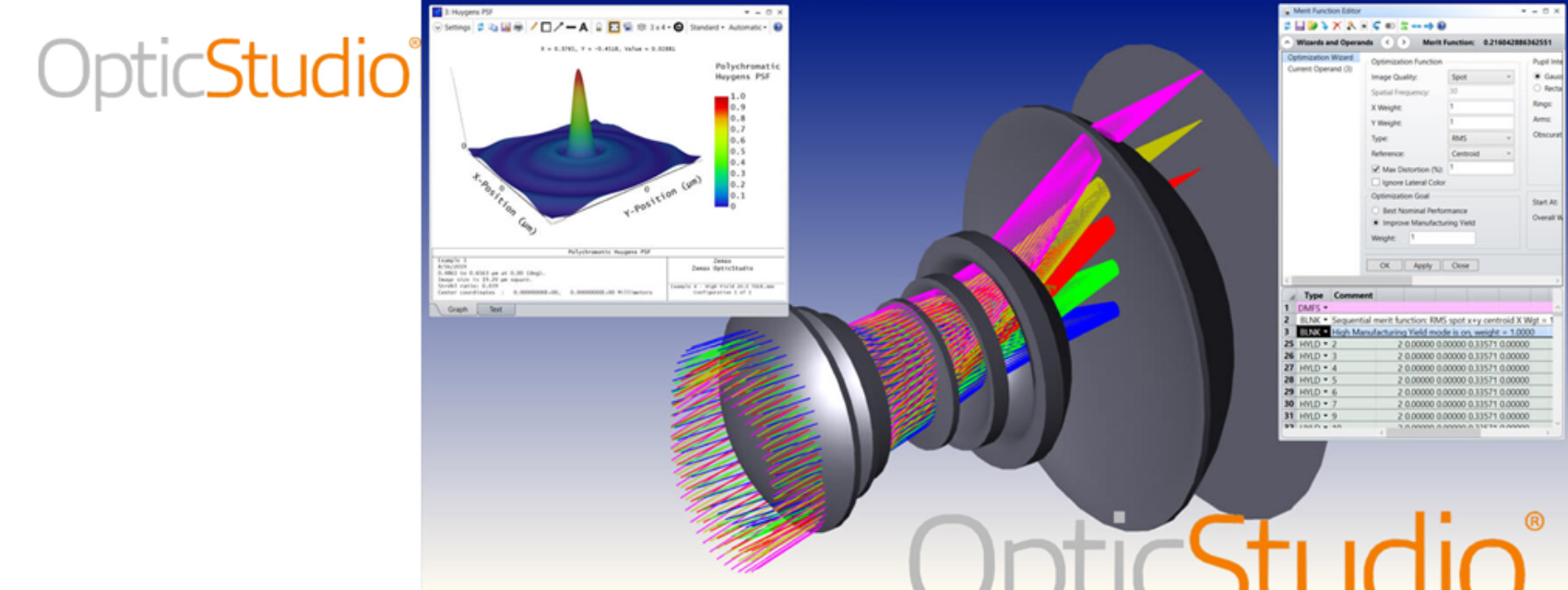
Task: Select Current Operand (3) in wizard list
Action: point(1319,69)
